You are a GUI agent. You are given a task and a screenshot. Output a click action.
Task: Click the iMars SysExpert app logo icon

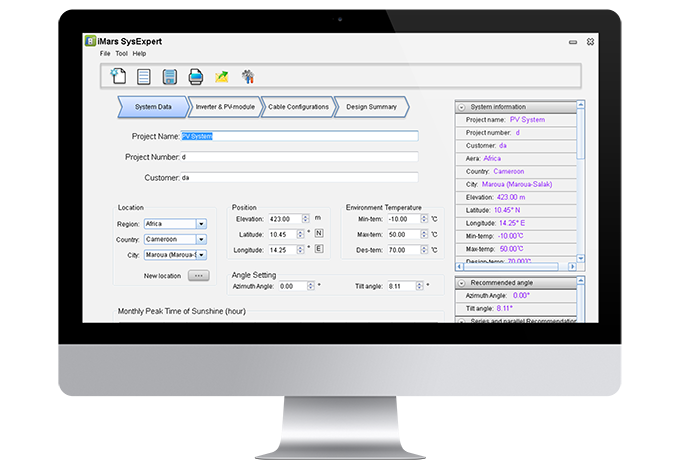(90, 41)
